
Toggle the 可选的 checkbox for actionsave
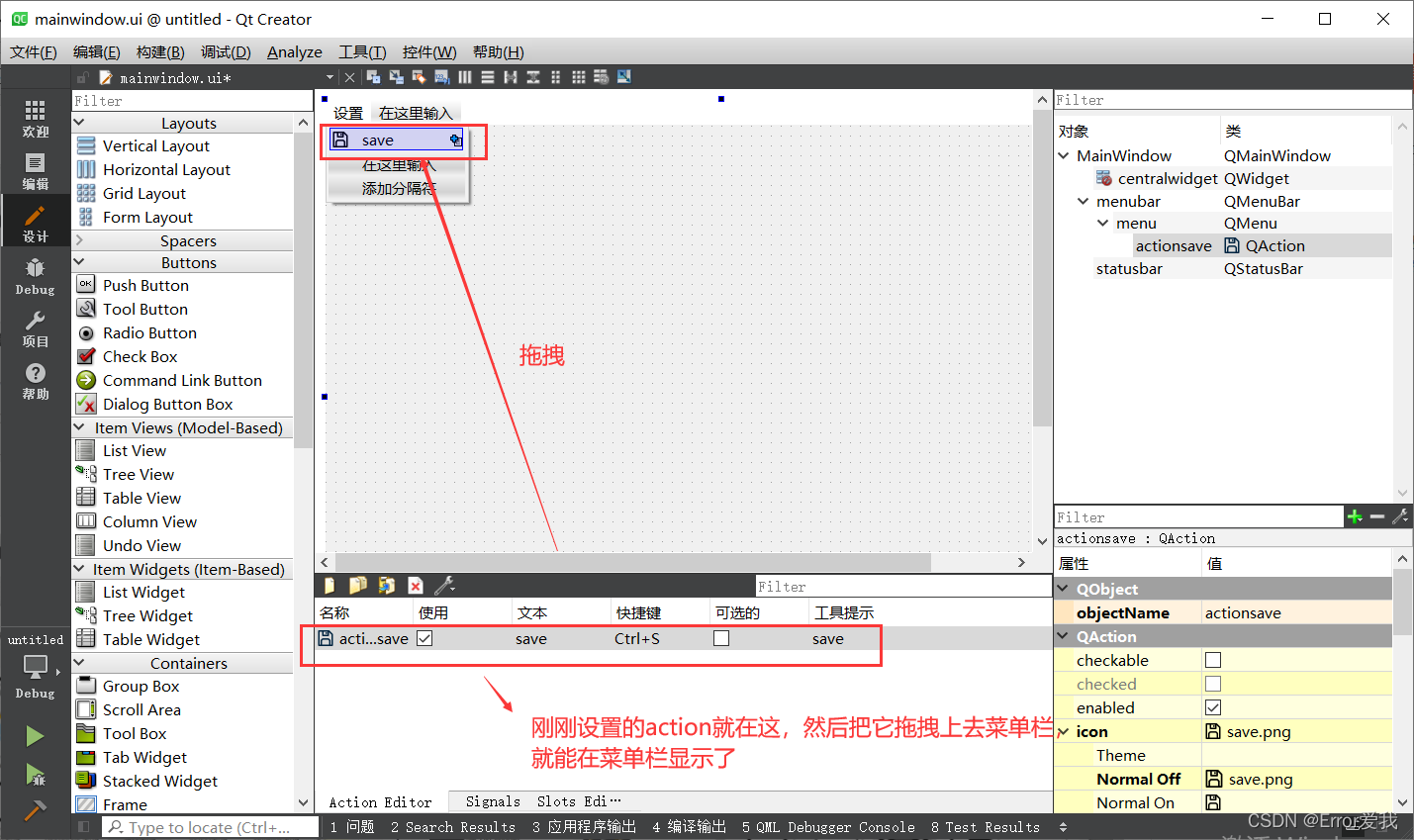tap(721, 638)
